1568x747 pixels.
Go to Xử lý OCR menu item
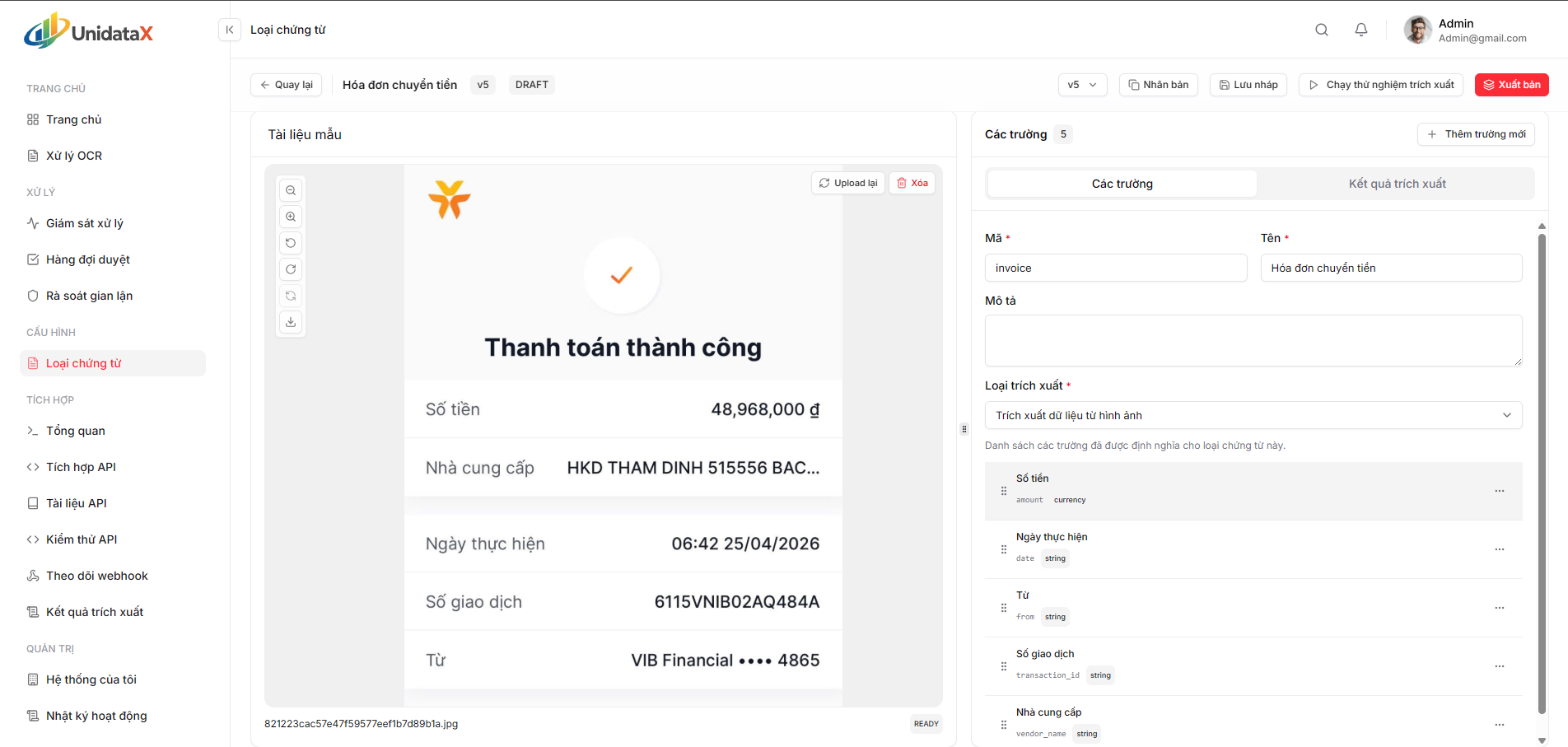(x=113, y=156)
